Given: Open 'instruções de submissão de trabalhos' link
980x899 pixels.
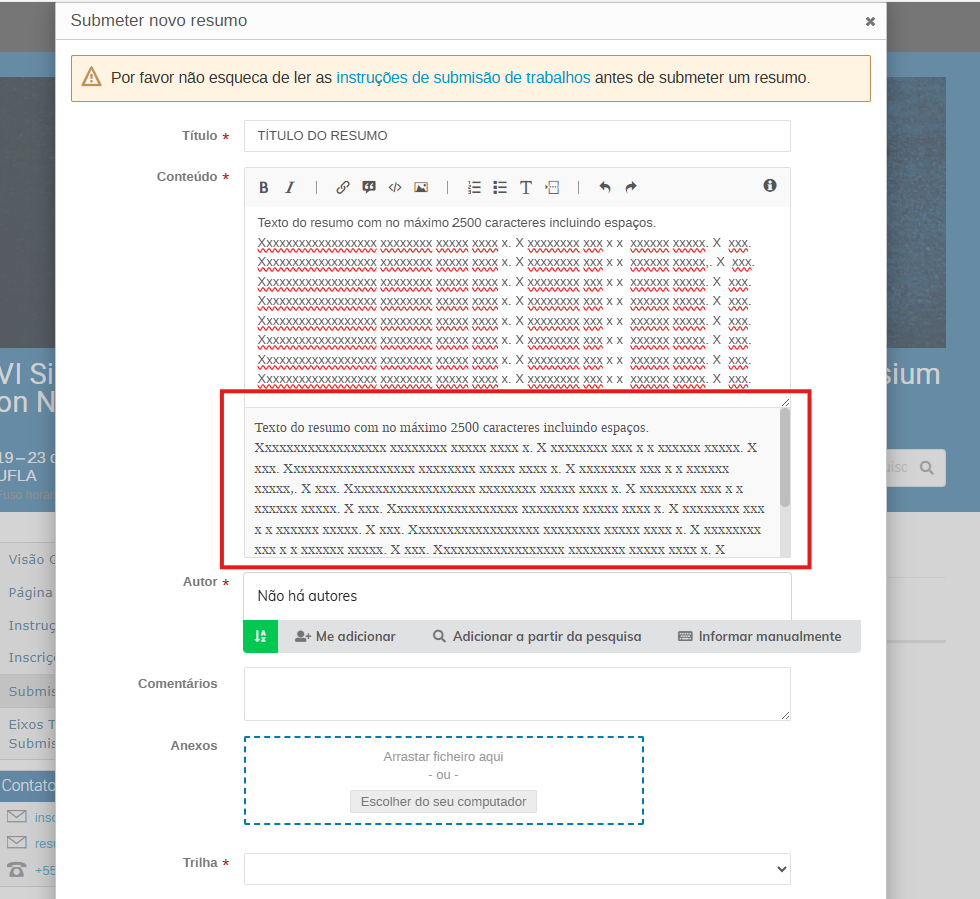Looking at the screenshot, I should 463,78.
